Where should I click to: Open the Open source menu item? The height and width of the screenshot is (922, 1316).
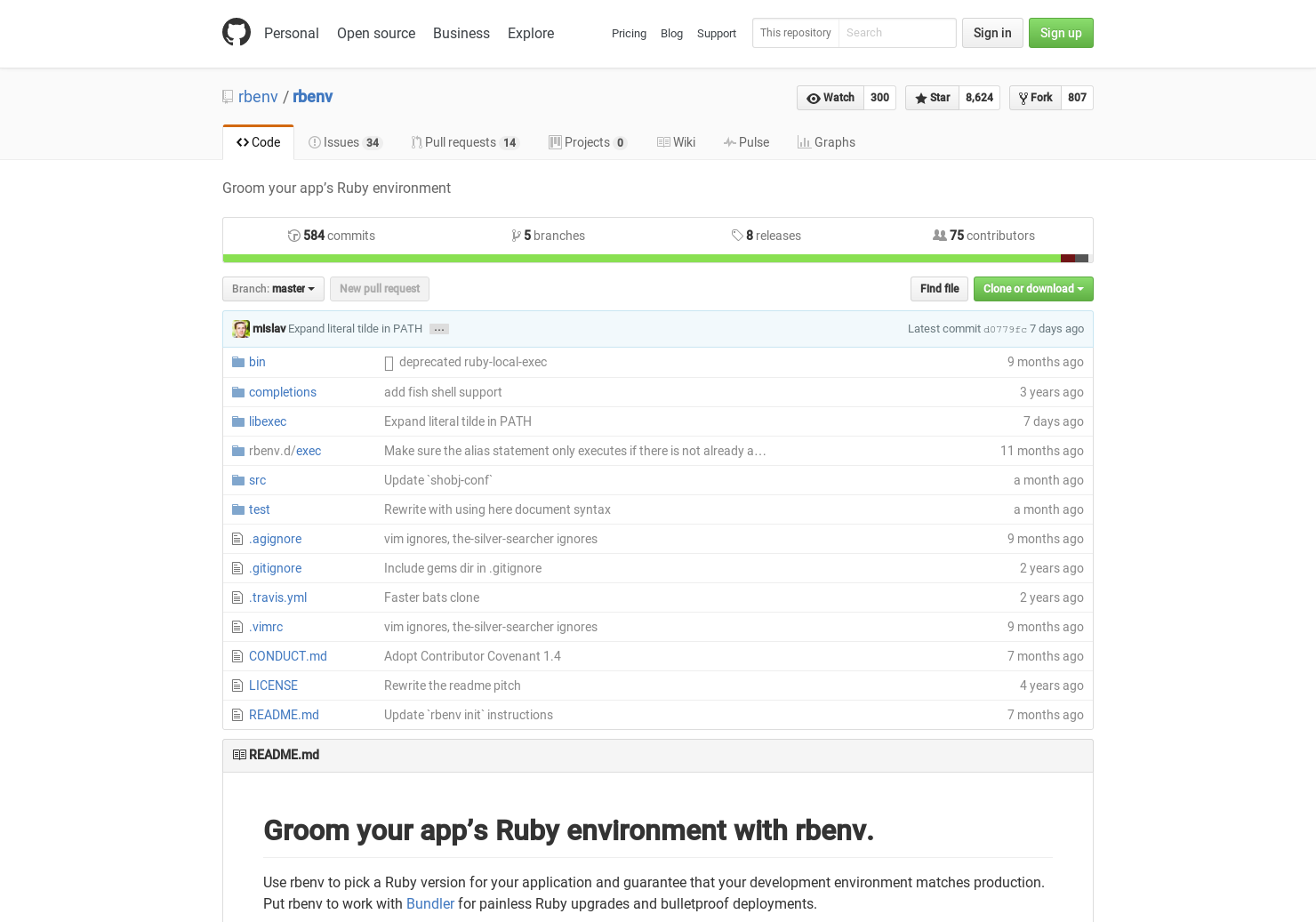[376, 33]
